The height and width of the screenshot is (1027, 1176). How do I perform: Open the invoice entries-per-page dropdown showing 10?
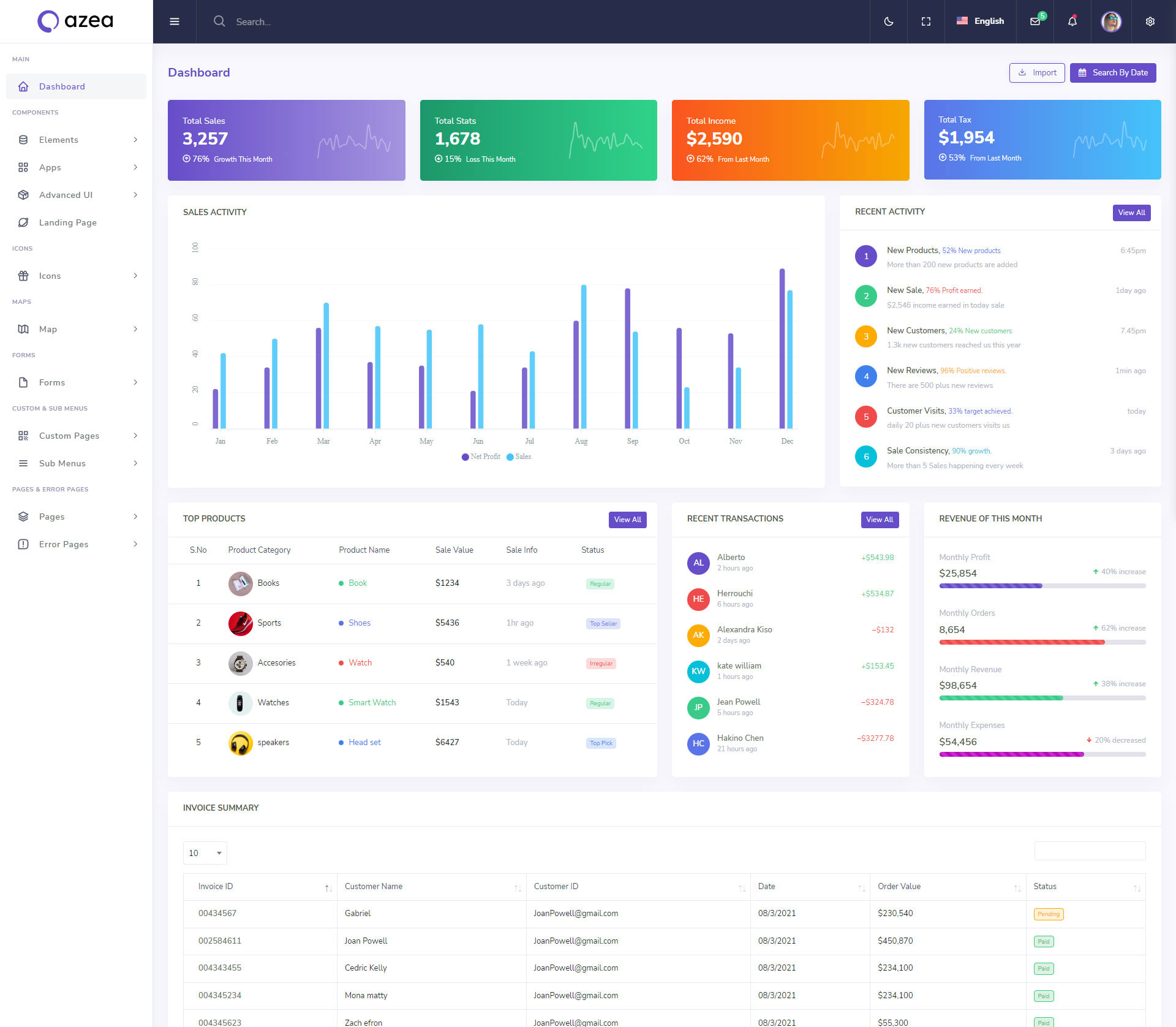(x=205, y=853)
